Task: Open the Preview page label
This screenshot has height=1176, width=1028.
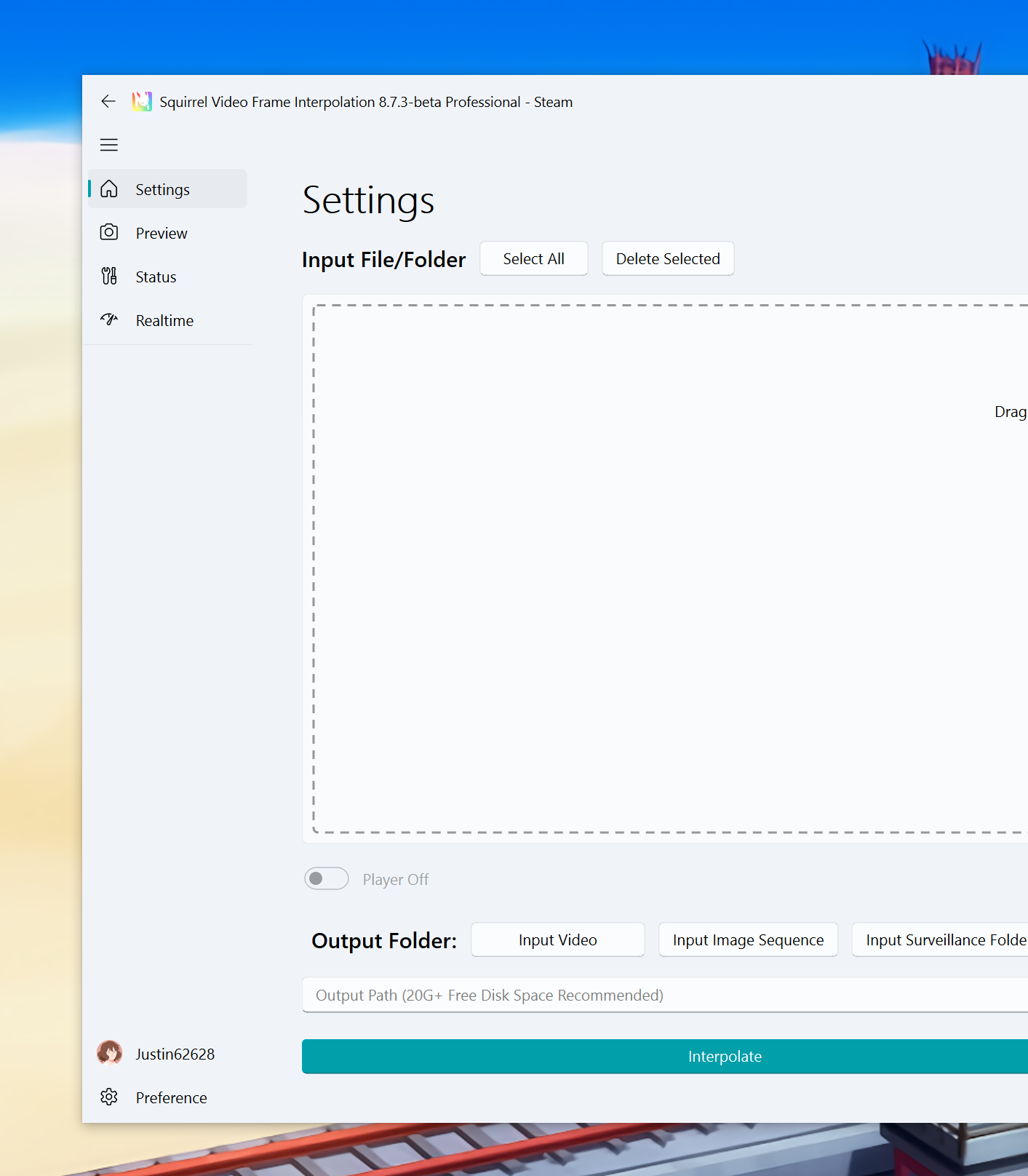Action: (x=162, y=234)
